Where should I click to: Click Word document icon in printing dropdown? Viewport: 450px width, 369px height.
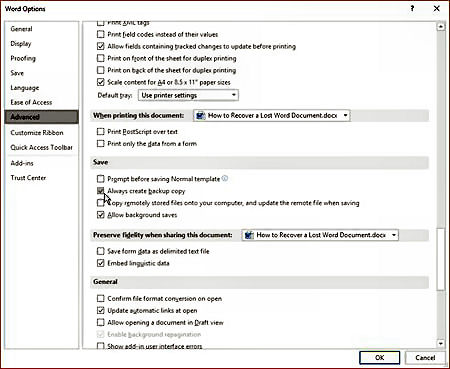pos(200,116)
